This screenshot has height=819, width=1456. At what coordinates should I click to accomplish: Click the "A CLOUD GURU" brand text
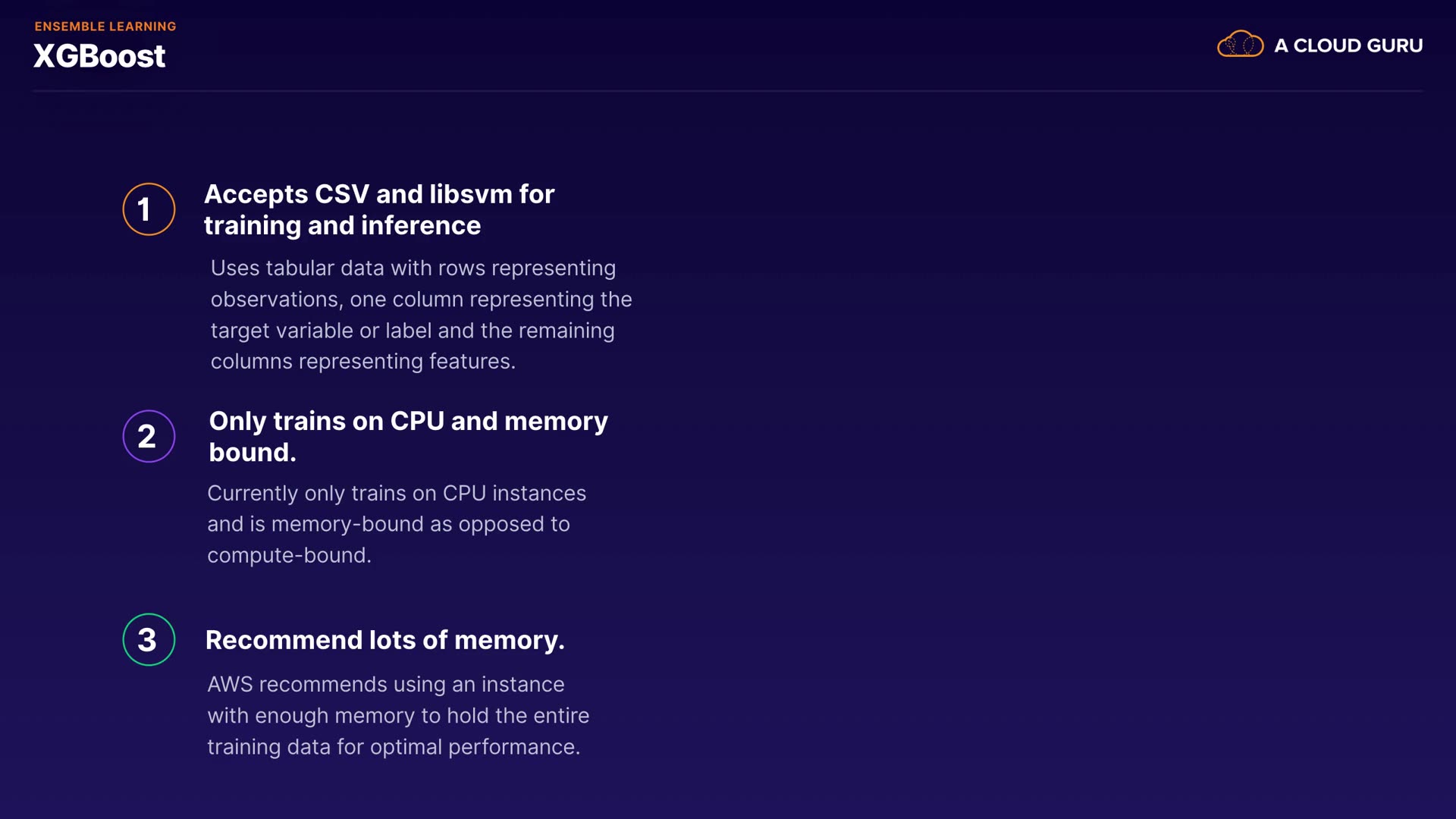point(1348,45)
